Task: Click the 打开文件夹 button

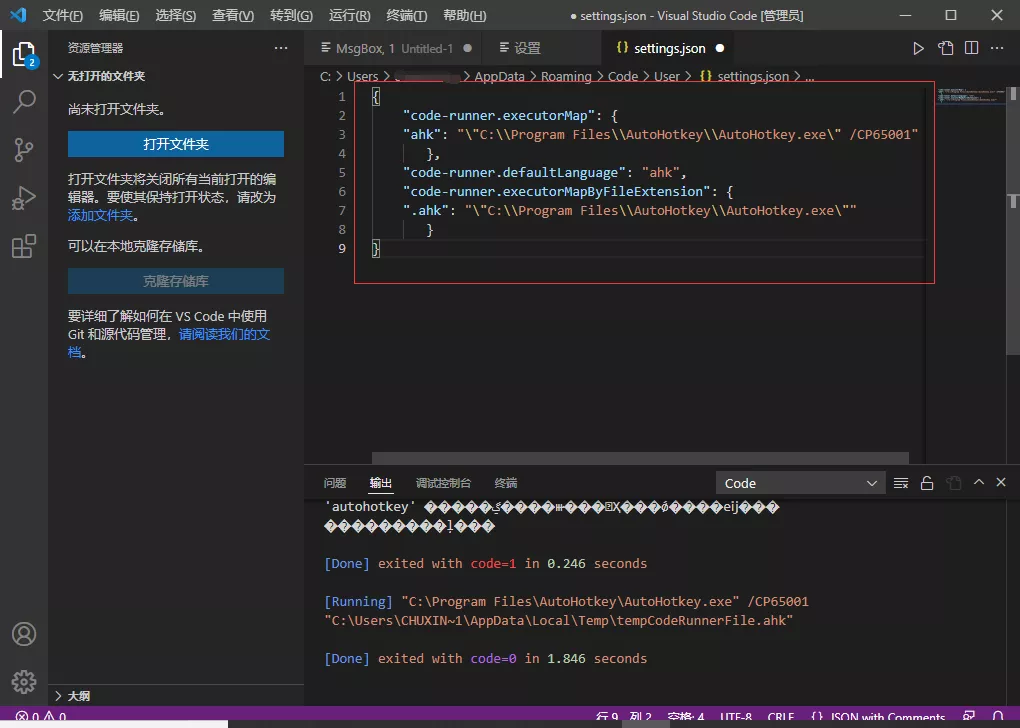Action: [x=175, y=143]
